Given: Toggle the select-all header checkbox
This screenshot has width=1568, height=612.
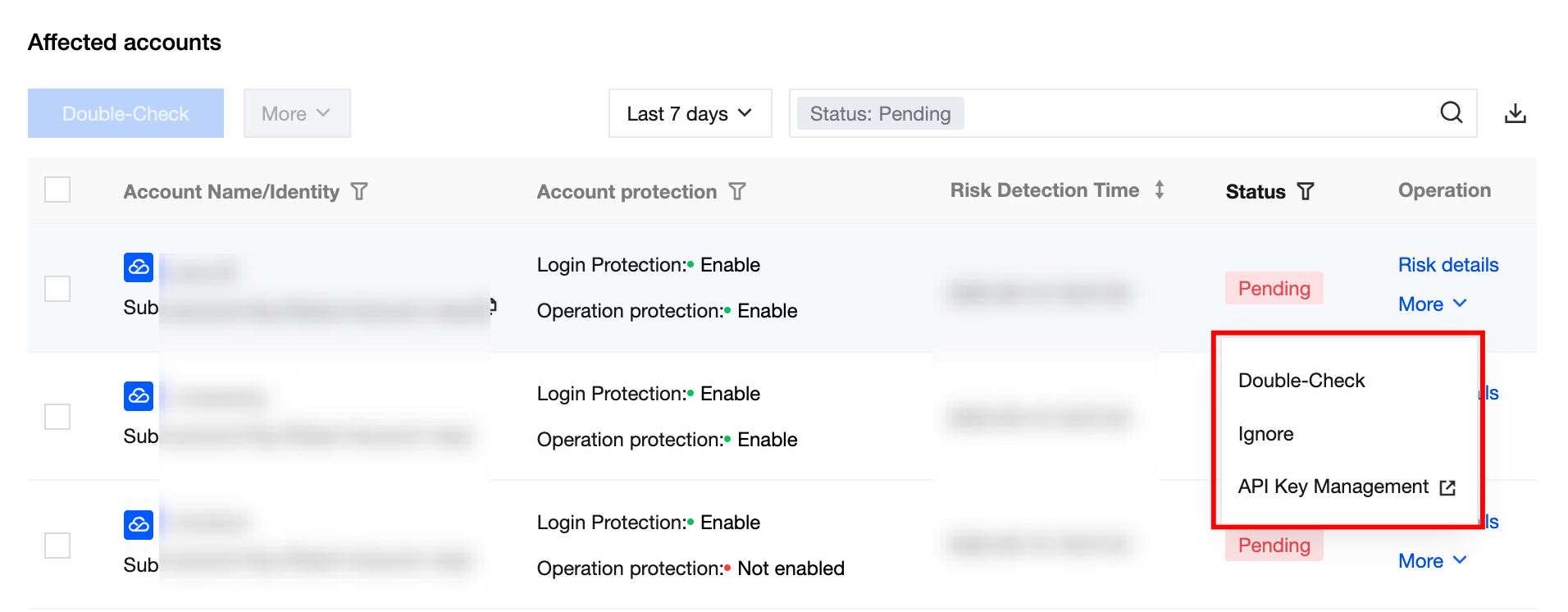Looking at the screenshot, I should [x=57, y=190].
